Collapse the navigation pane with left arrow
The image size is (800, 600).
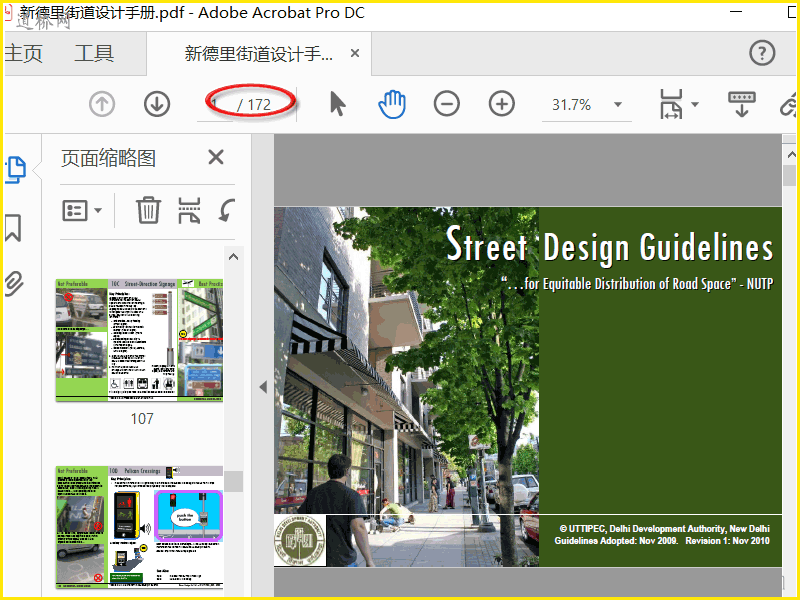pyautogui.click(x=263, y=387)
